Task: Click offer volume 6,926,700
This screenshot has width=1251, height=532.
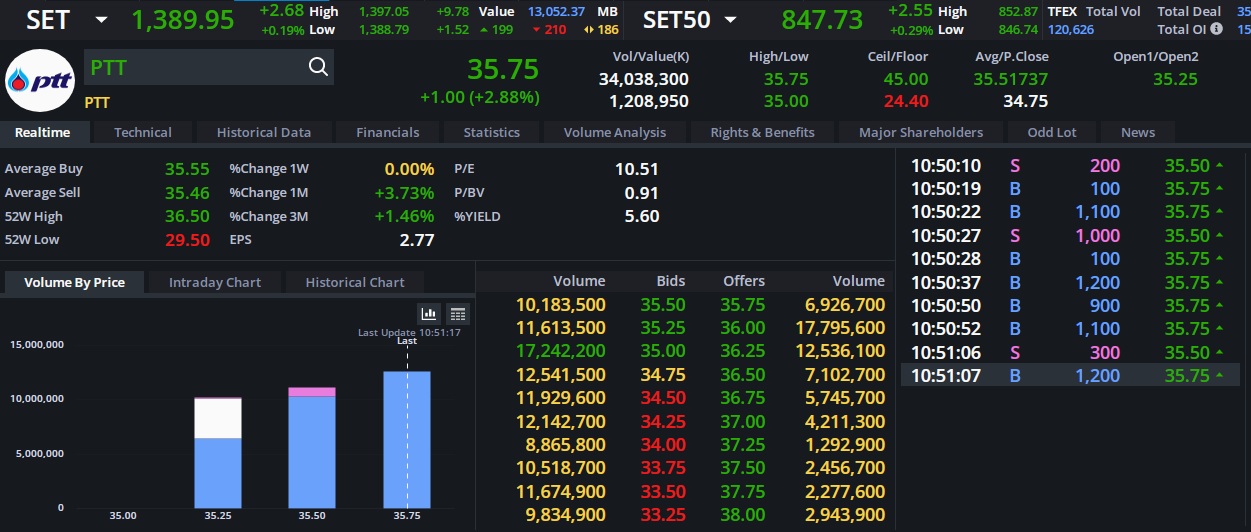Action: tap(845, 305)
